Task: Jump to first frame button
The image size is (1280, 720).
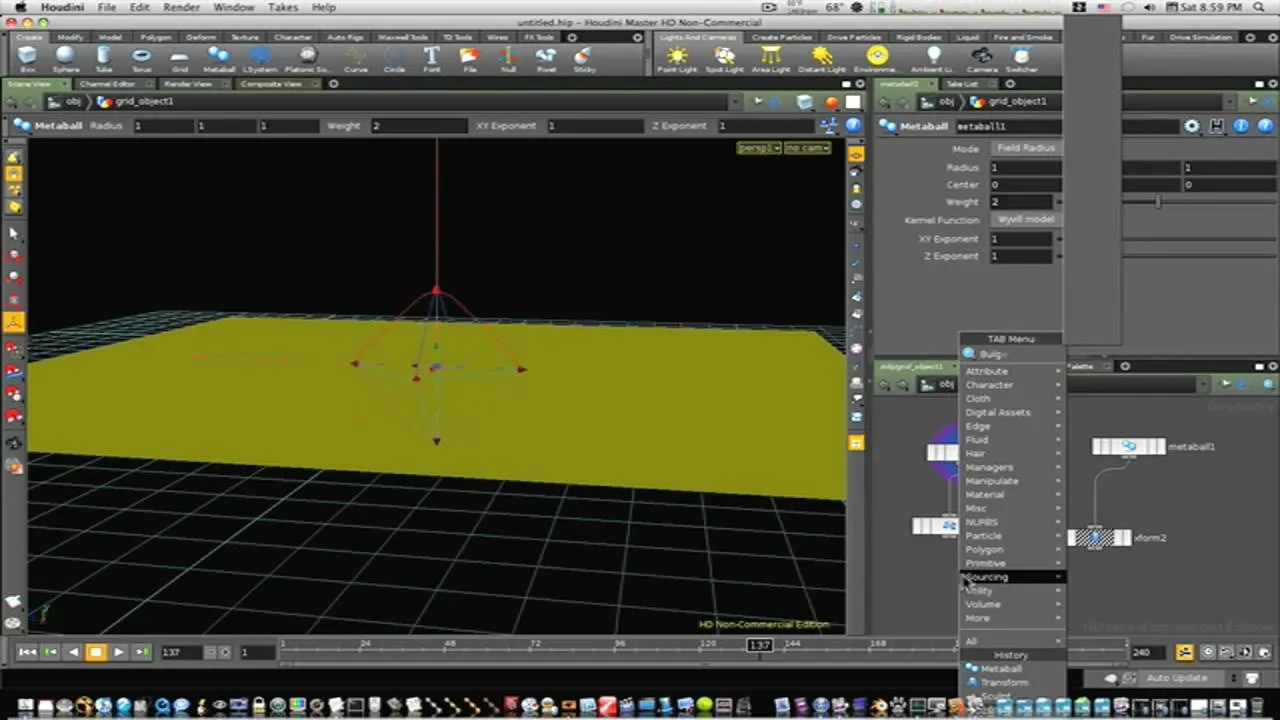Action: 27,652
